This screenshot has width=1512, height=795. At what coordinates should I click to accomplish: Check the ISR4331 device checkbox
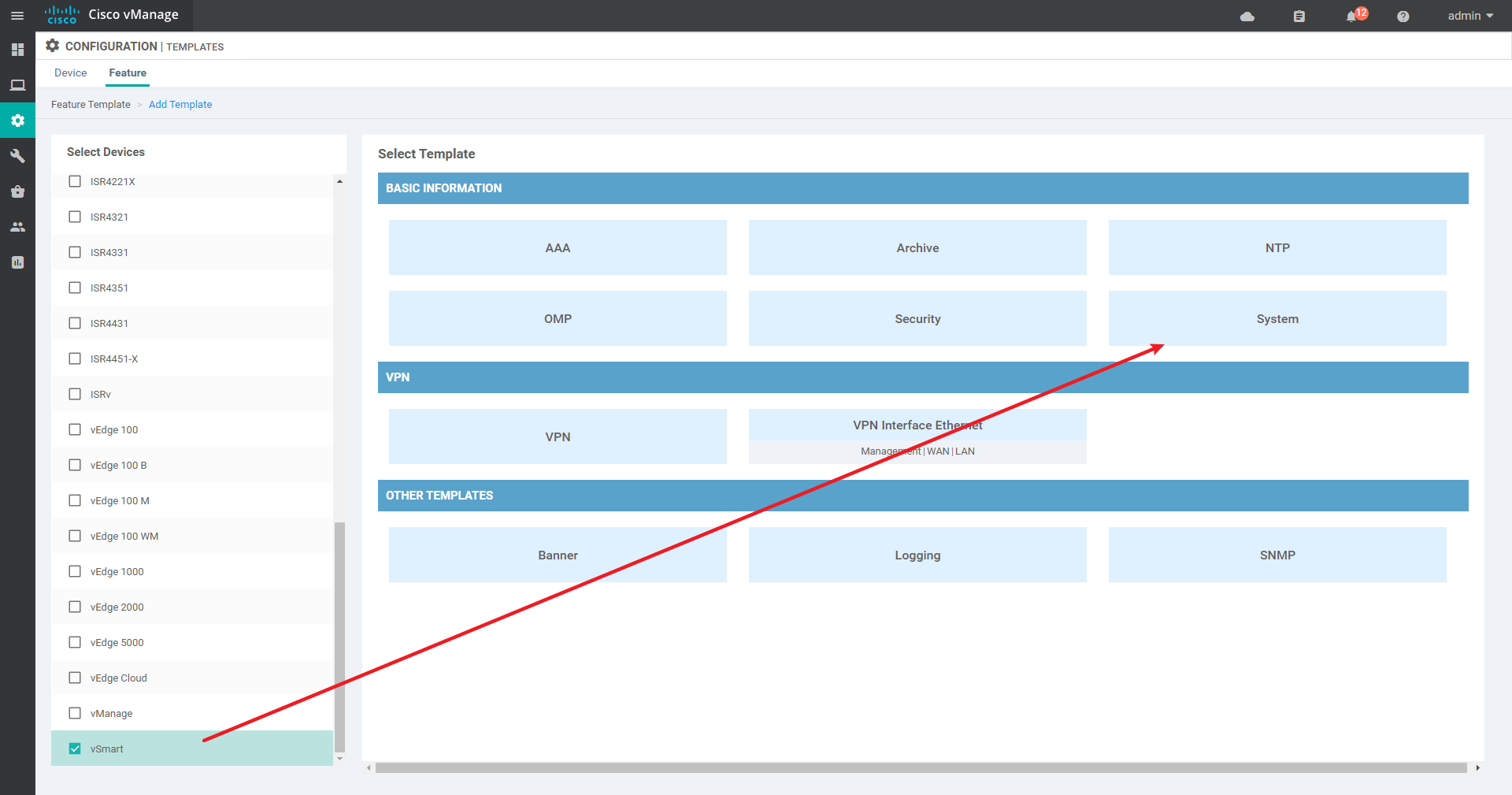pyautogui.click(x=75, y=252)
